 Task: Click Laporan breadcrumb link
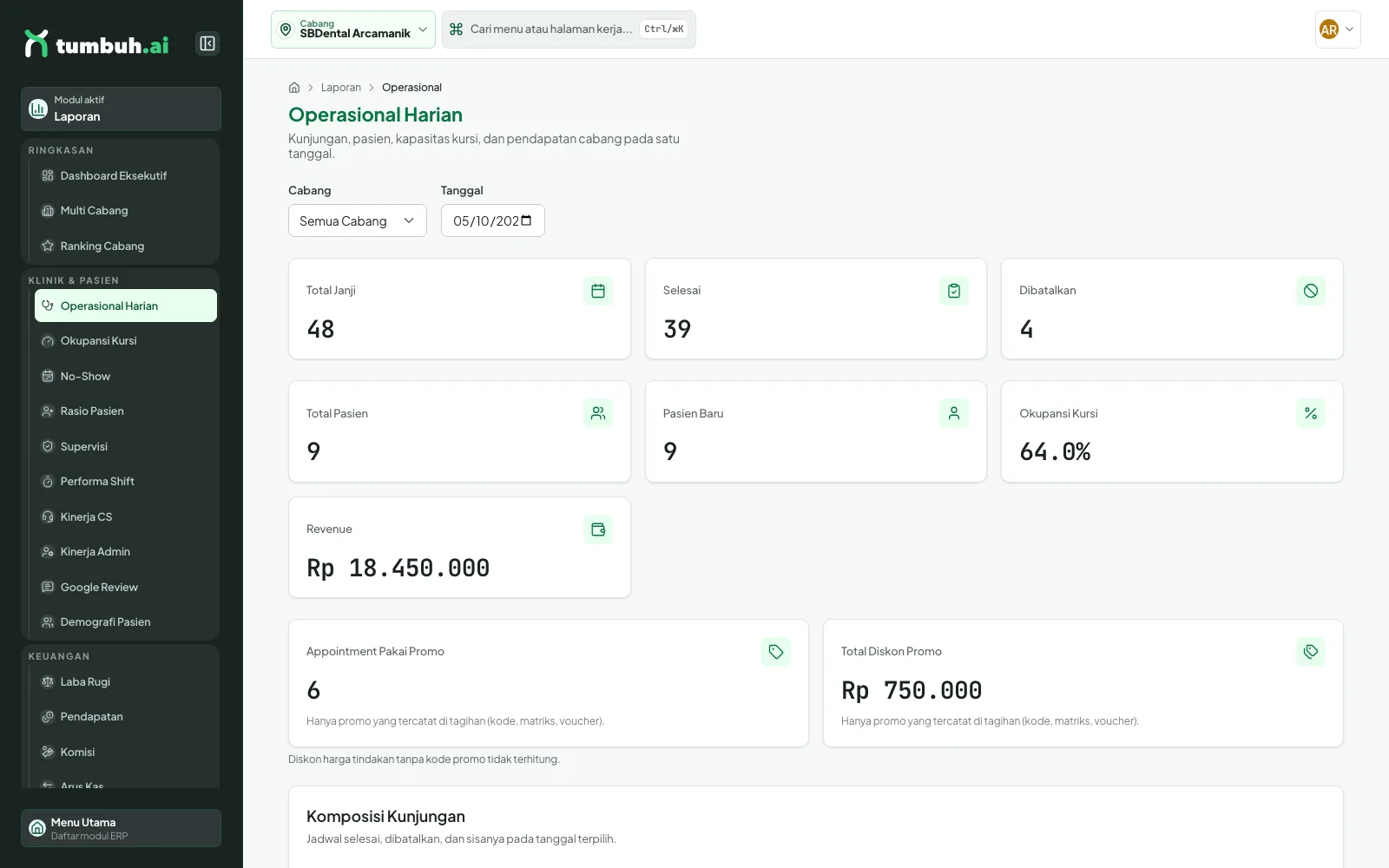(341, 88)
